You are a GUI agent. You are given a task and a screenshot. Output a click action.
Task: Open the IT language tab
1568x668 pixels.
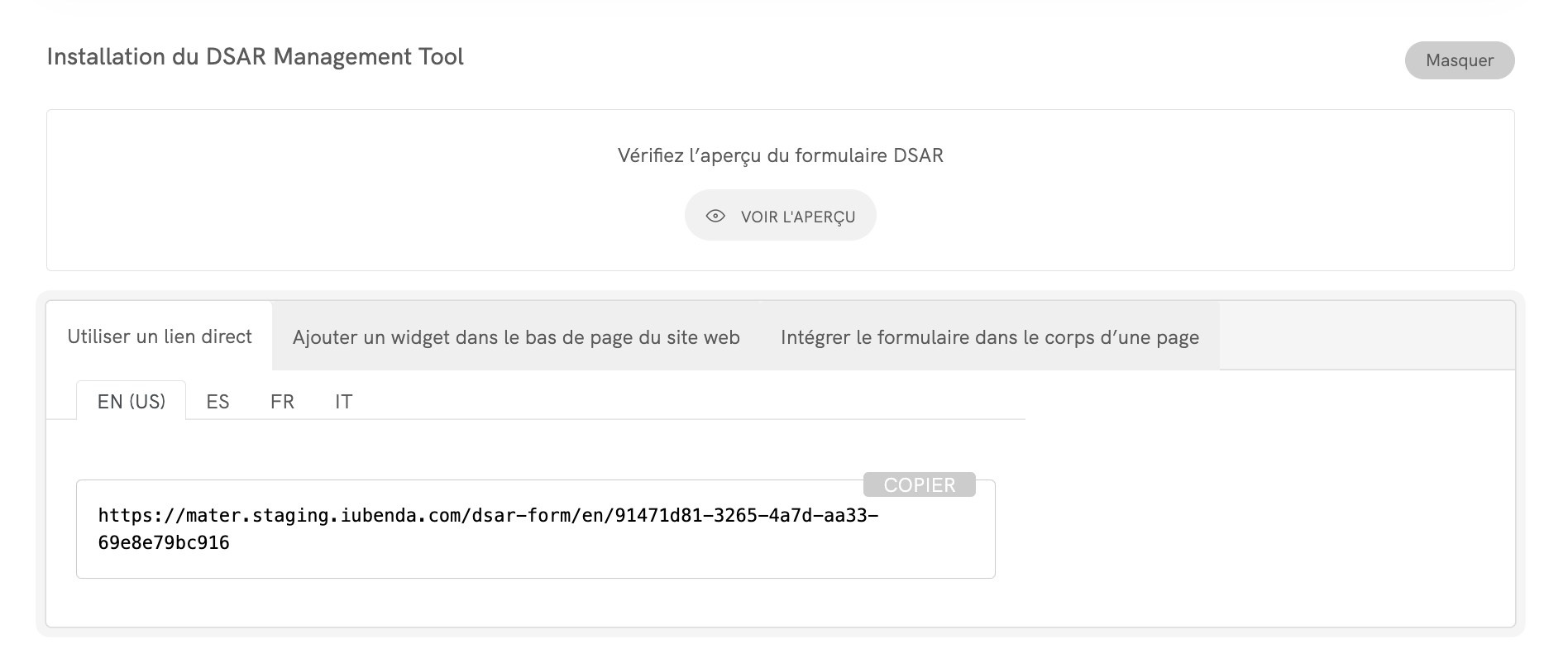point(343,402)
